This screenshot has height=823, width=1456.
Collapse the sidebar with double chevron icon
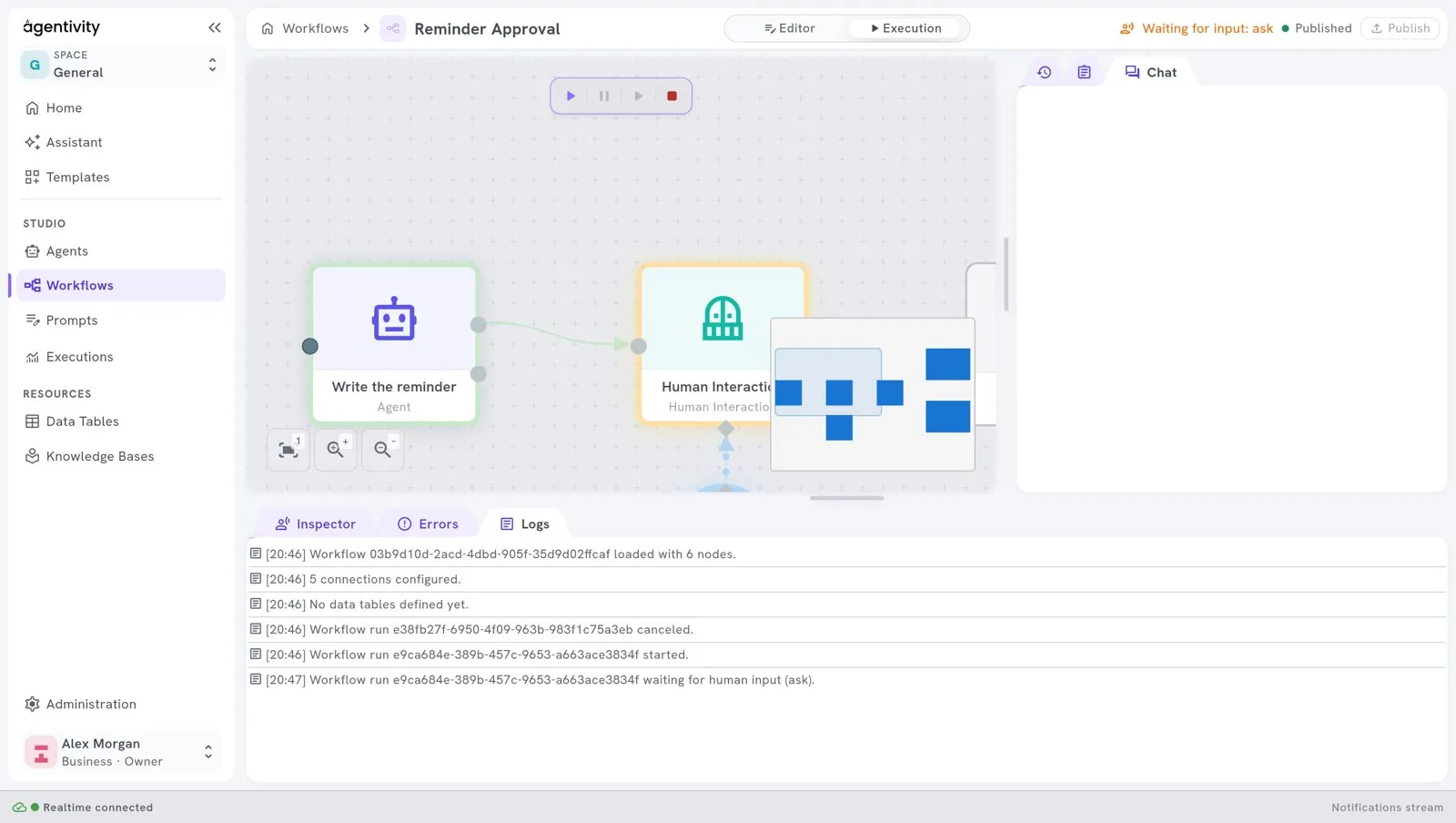click(214, 27)
